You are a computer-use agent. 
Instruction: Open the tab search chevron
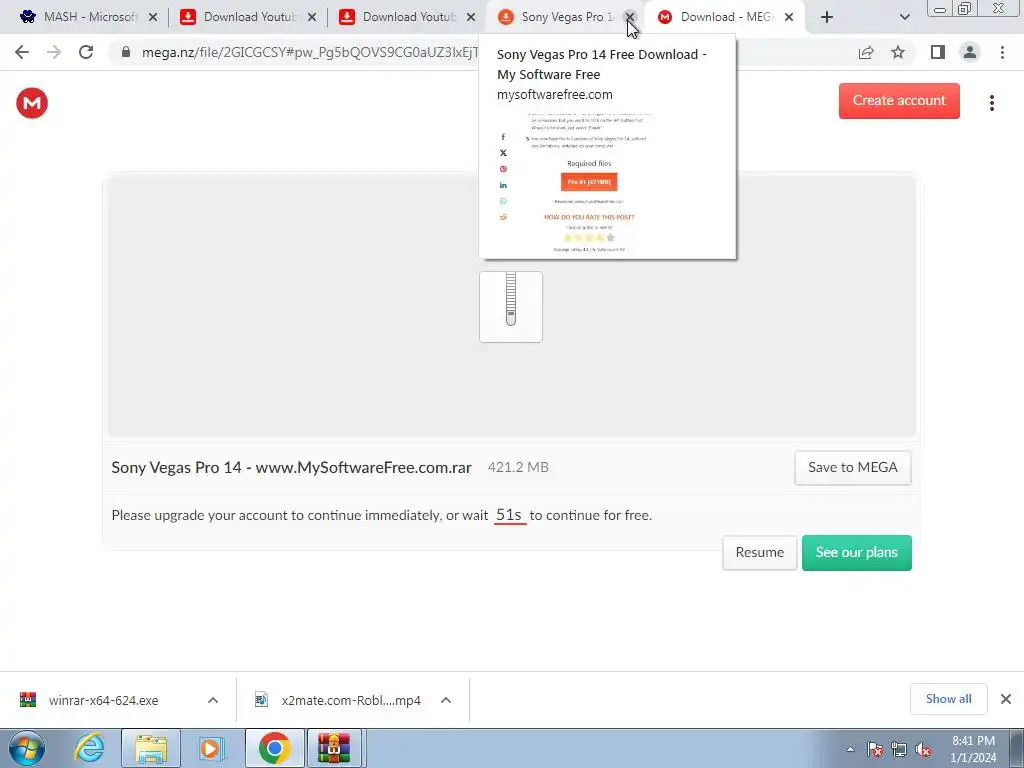[904, 17]
